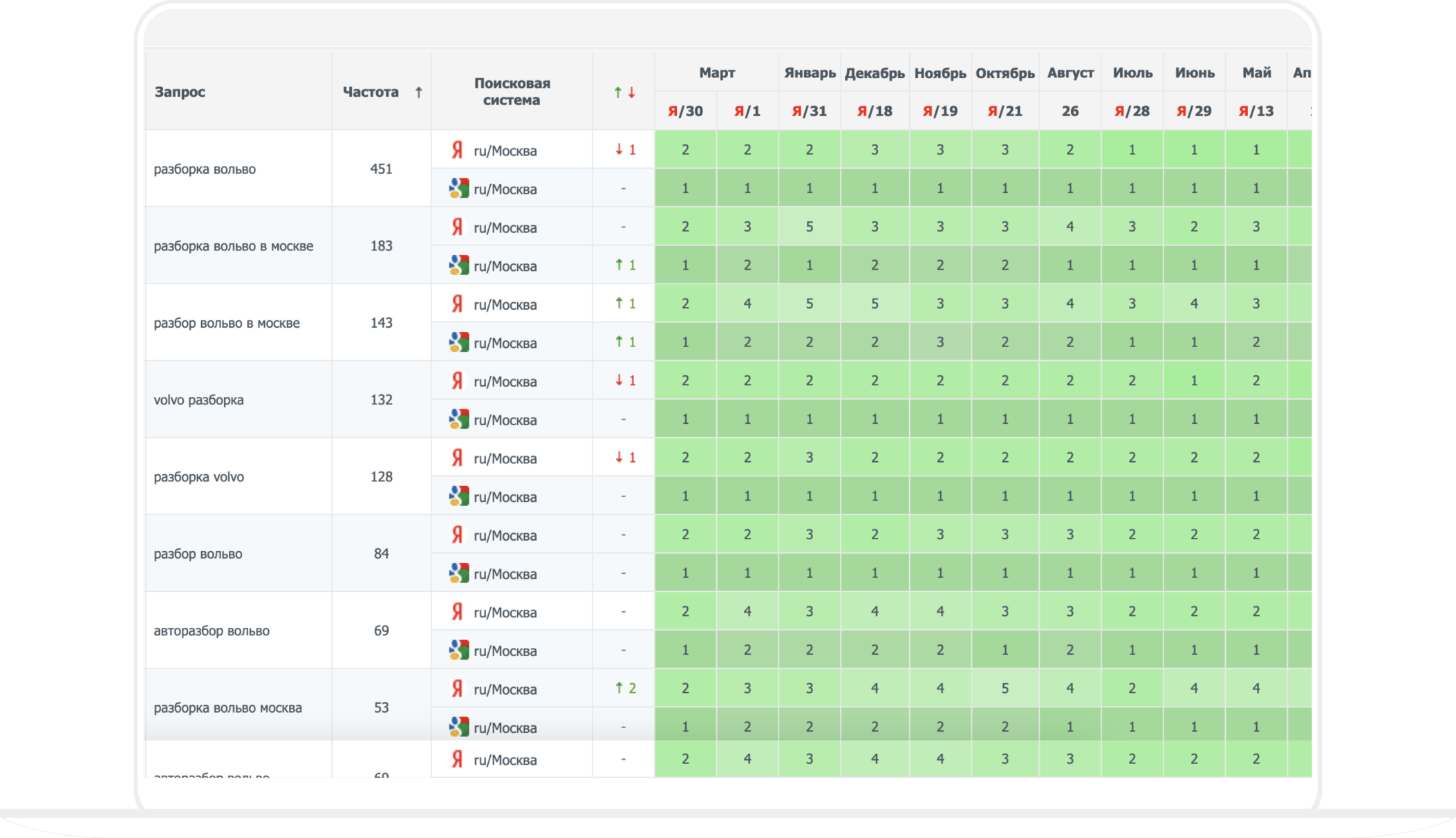This screenshot has width=1456, height=838.
Task: Click the red down arrow in header
Action: click(631, 92)
